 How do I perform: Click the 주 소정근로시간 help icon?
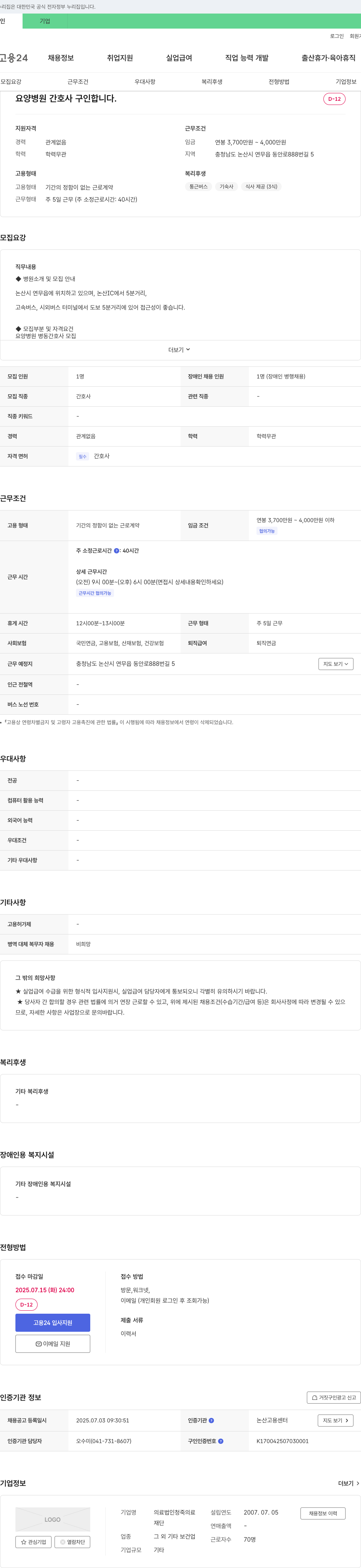pos(117,551)
